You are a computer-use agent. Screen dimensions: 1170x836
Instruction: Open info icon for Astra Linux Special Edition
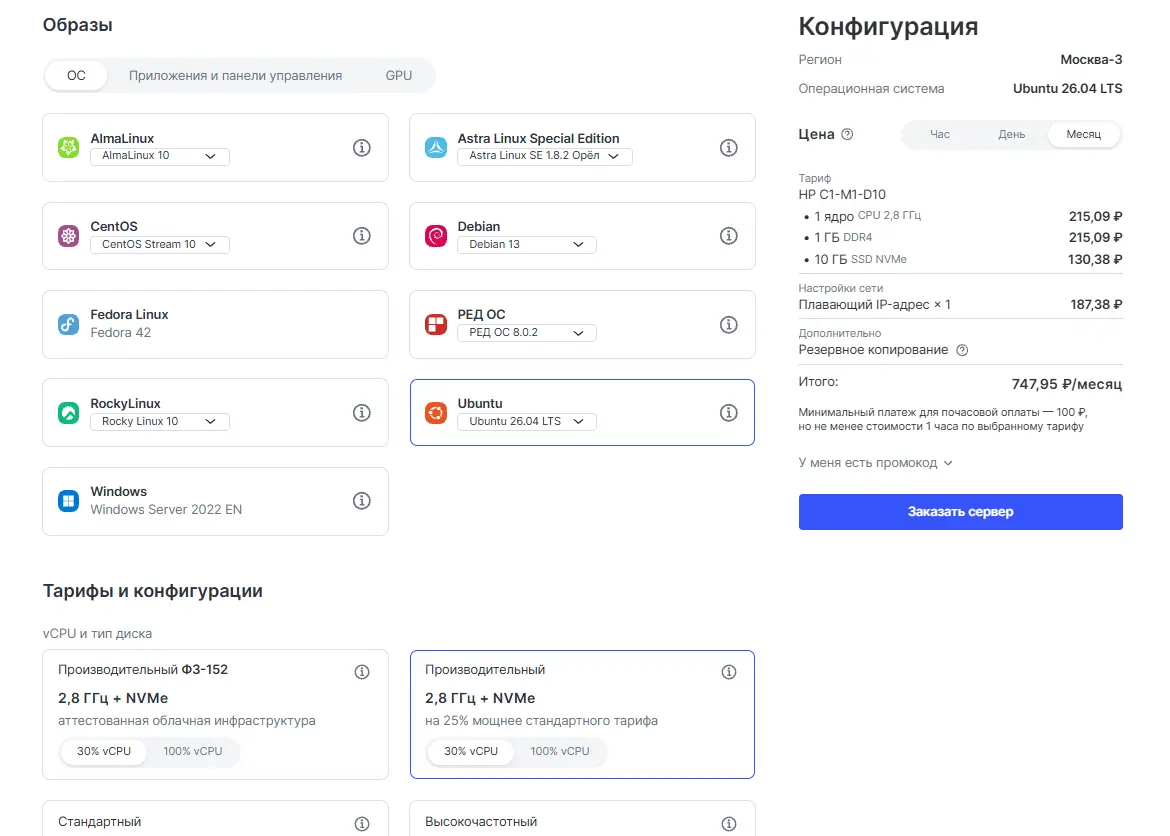click(729, 148)
